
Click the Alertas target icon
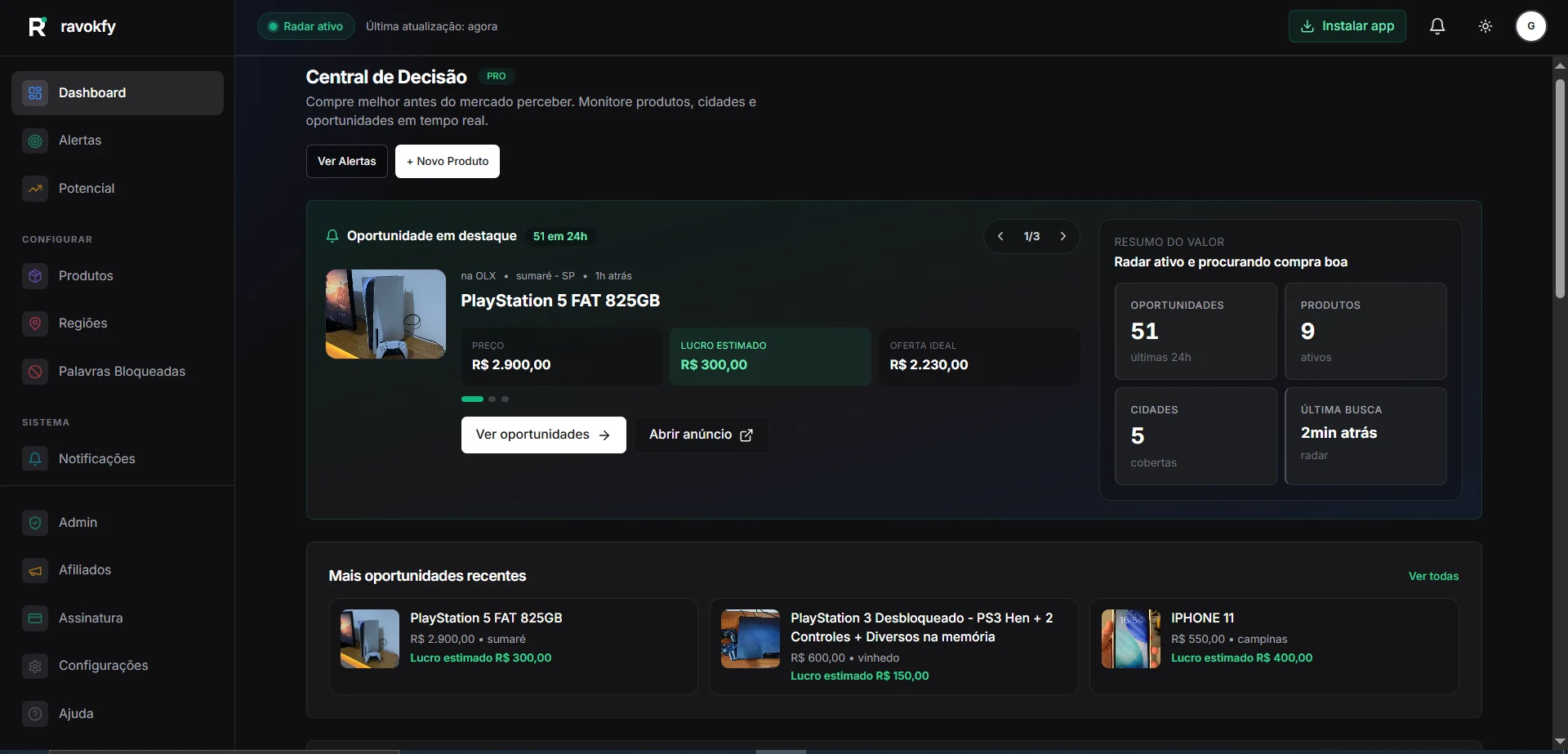[35, 141]
